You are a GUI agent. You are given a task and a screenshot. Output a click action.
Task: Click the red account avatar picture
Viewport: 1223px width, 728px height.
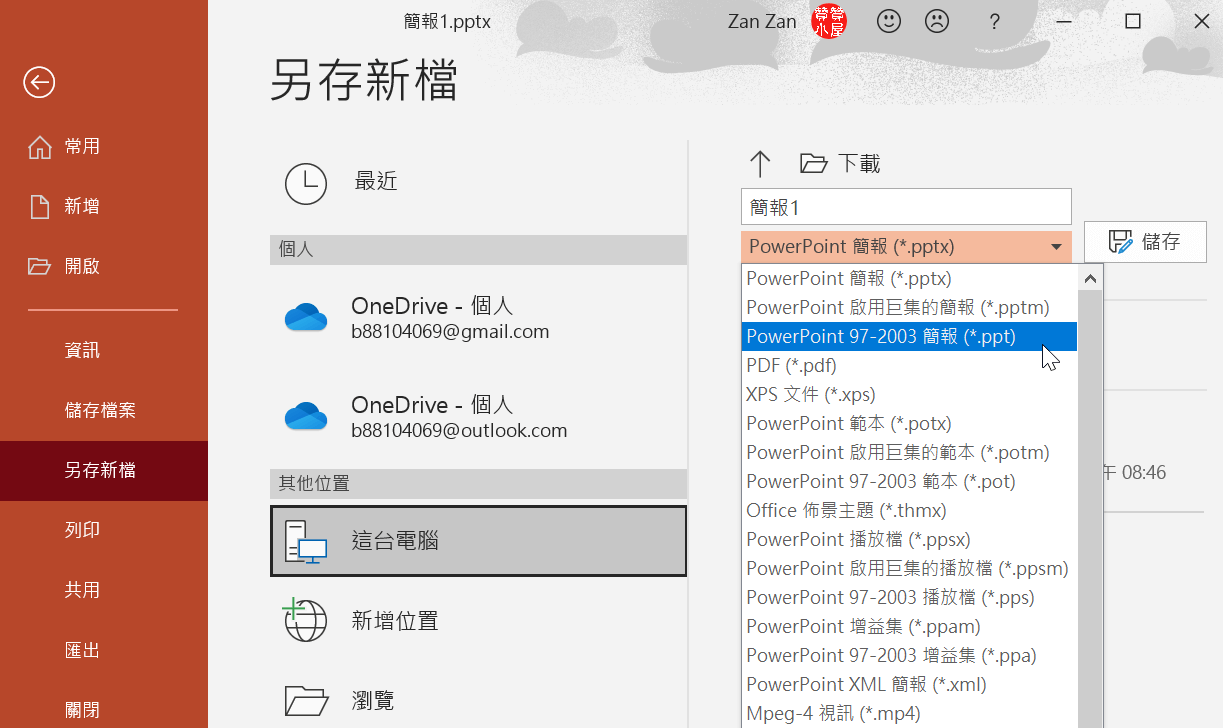[829, 21]
